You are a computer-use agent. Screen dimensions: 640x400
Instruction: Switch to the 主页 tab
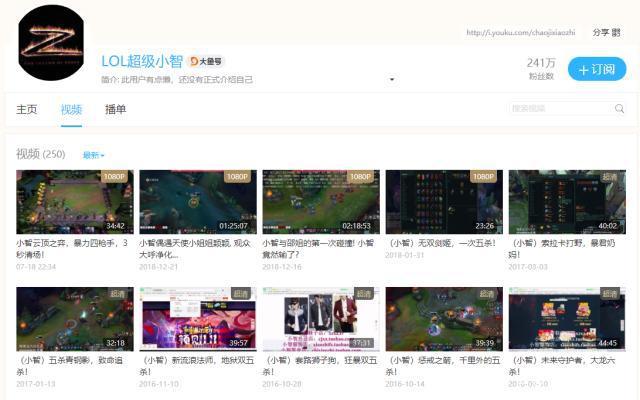tap(27, 109)
